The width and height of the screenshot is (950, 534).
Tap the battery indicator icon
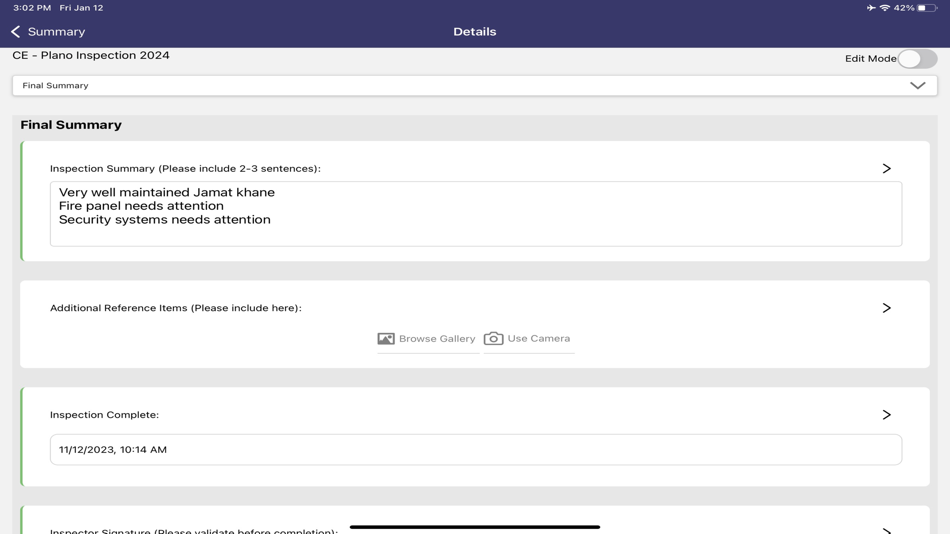point(927,8)
